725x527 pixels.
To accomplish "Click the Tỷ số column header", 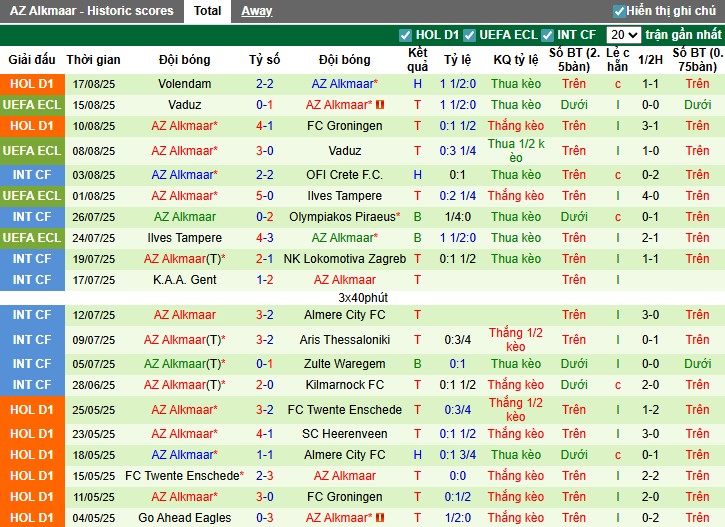I will (x=264, y=60).
